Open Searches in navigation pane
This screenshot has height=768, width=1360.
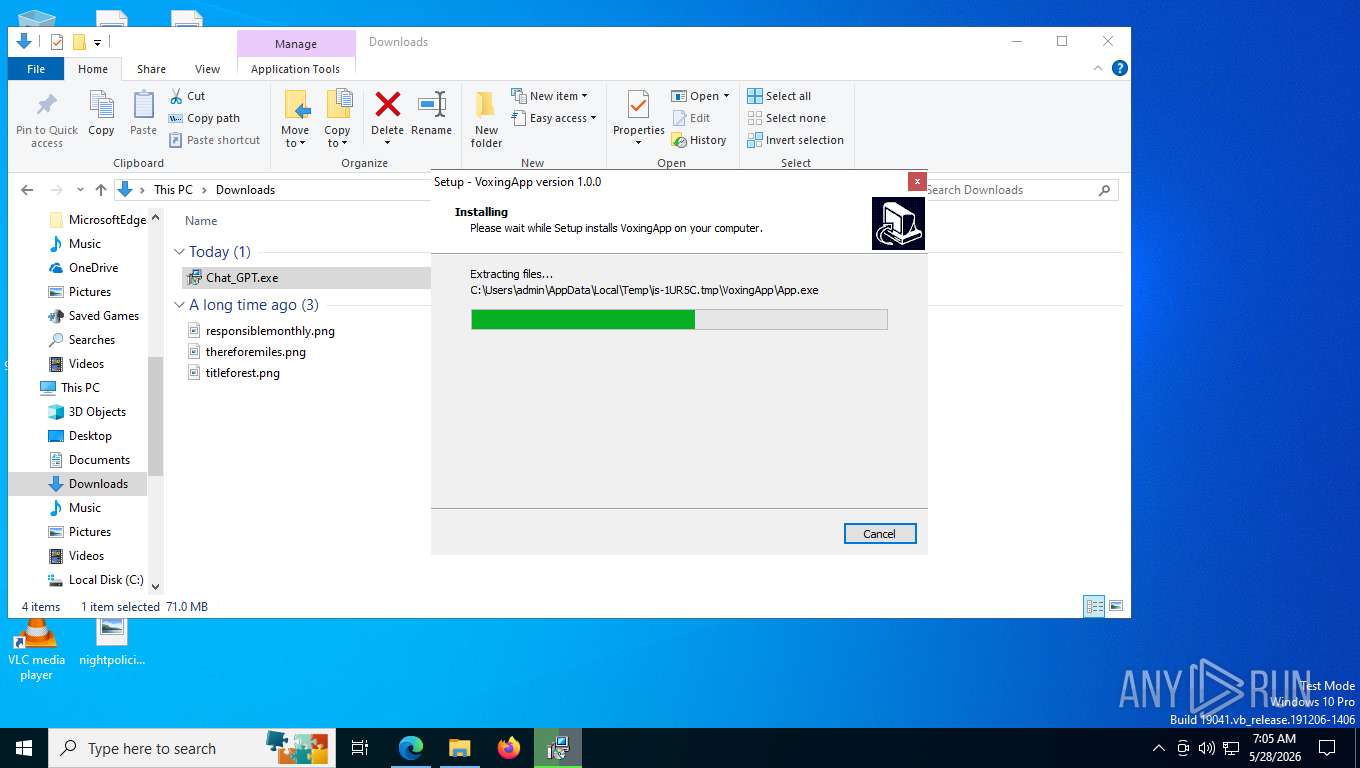point(81,339)
